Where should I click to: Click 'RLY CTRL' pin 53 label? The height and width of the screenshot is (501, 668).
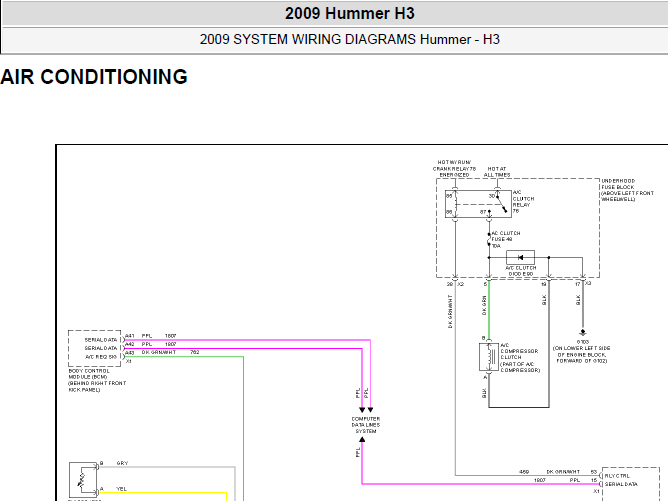pyautogui.click(x=617, y=476)
